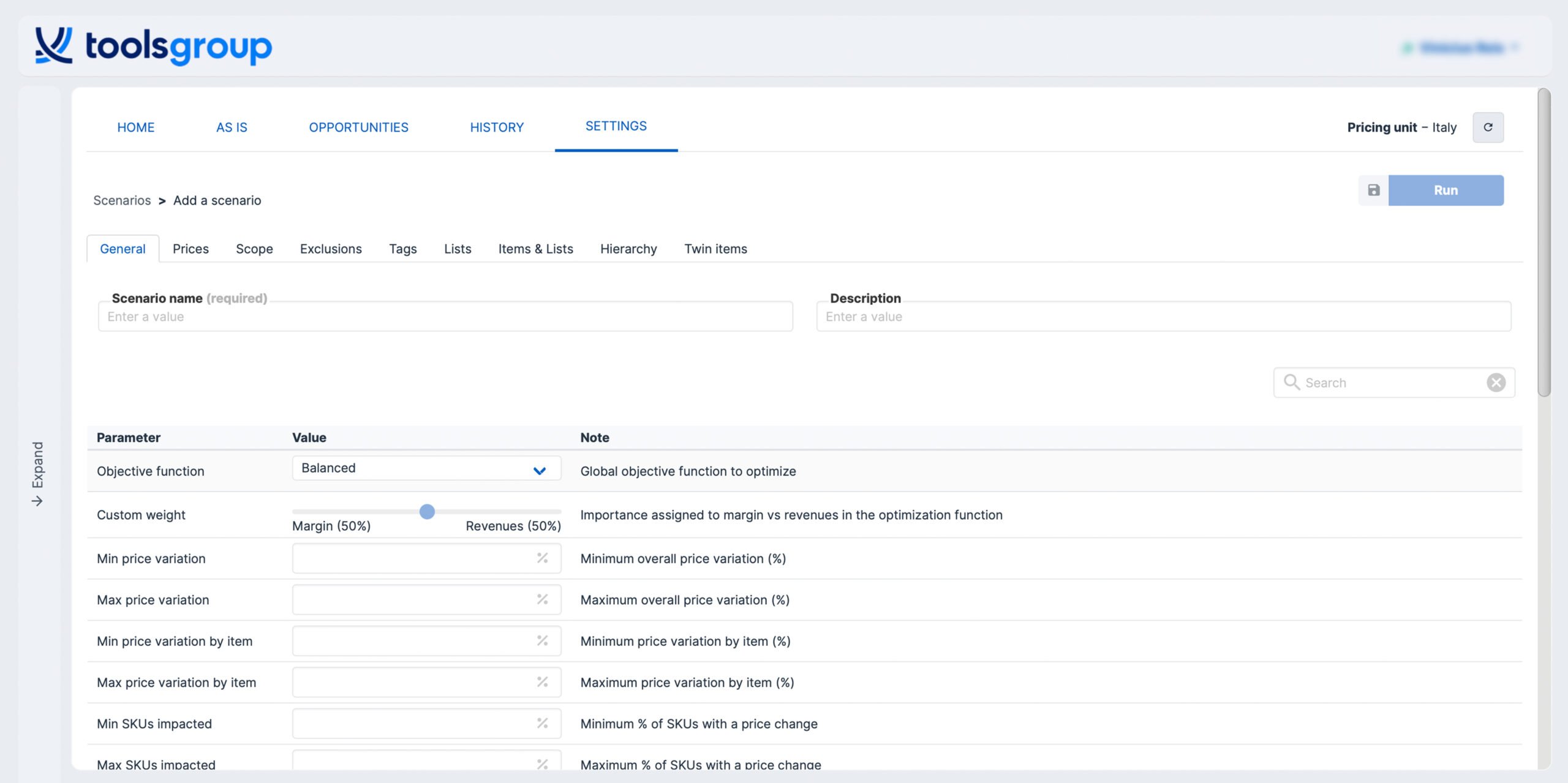
Task: Click the Note column header
Action: 595,437
